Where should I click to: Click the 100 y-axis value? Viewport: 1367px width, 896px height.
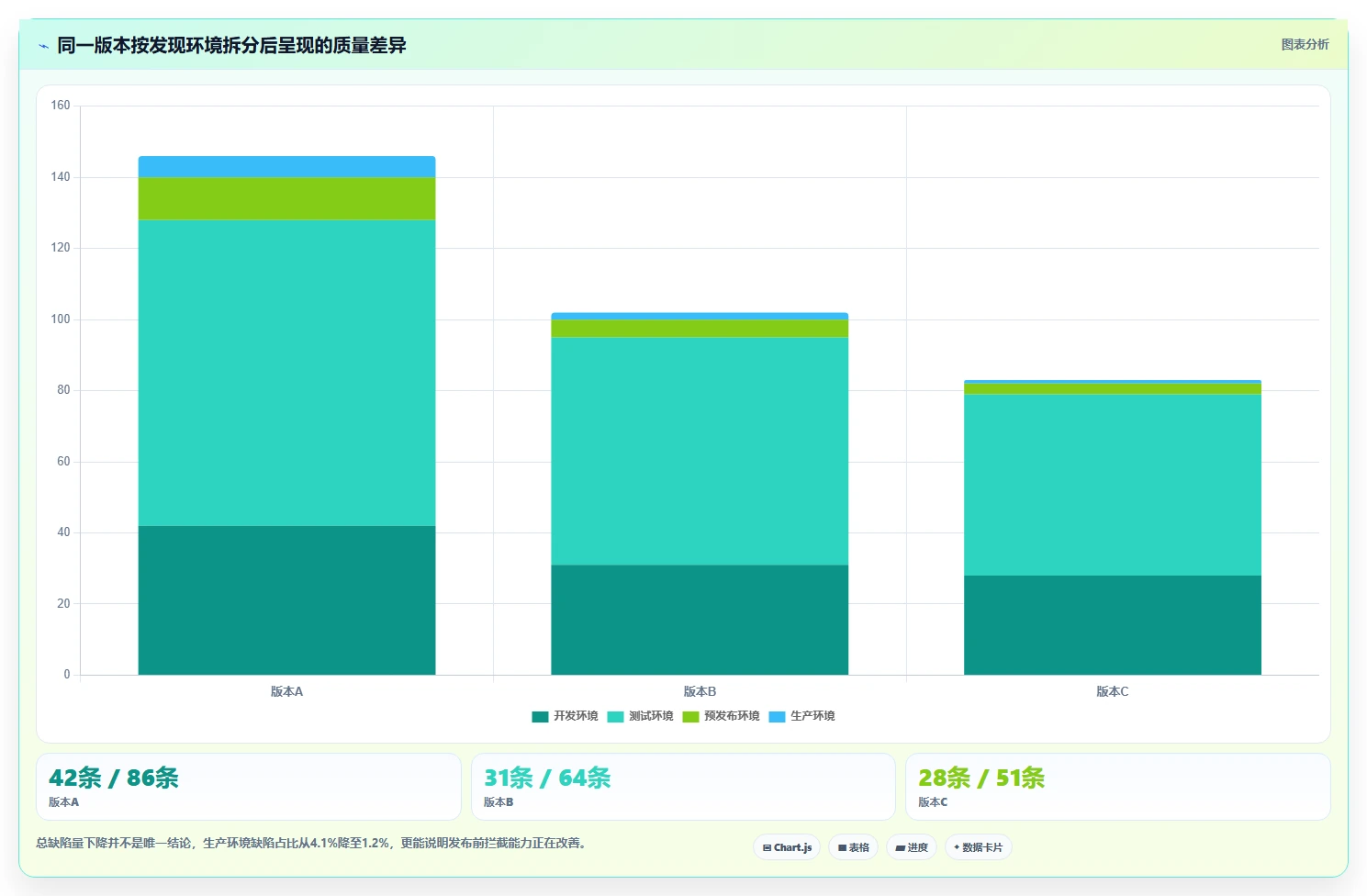[61, 319]
